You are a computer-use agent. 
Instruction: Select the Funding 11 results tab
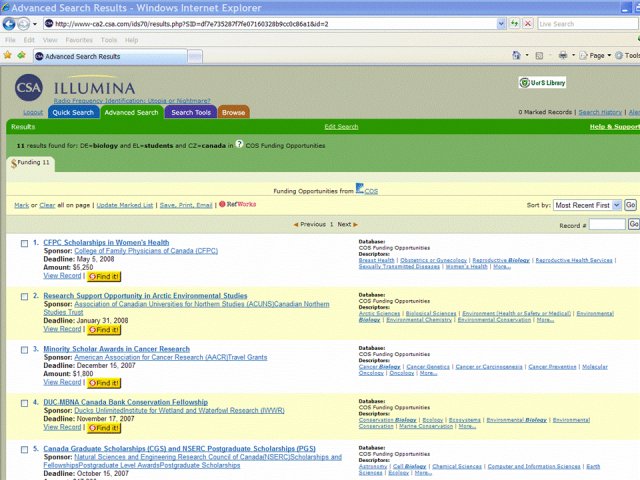[x=31, y=163]
